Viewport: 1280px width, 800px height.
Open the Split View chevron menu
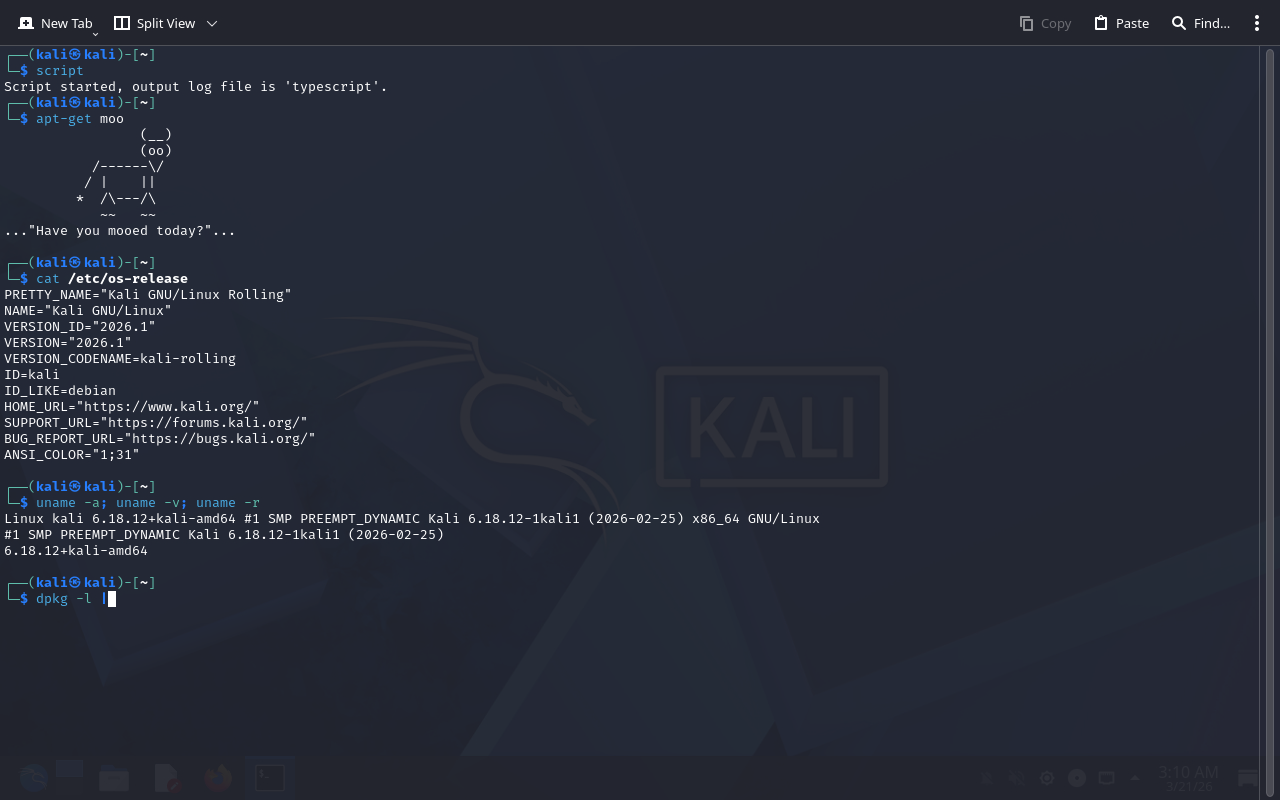(x=212, y=23)
